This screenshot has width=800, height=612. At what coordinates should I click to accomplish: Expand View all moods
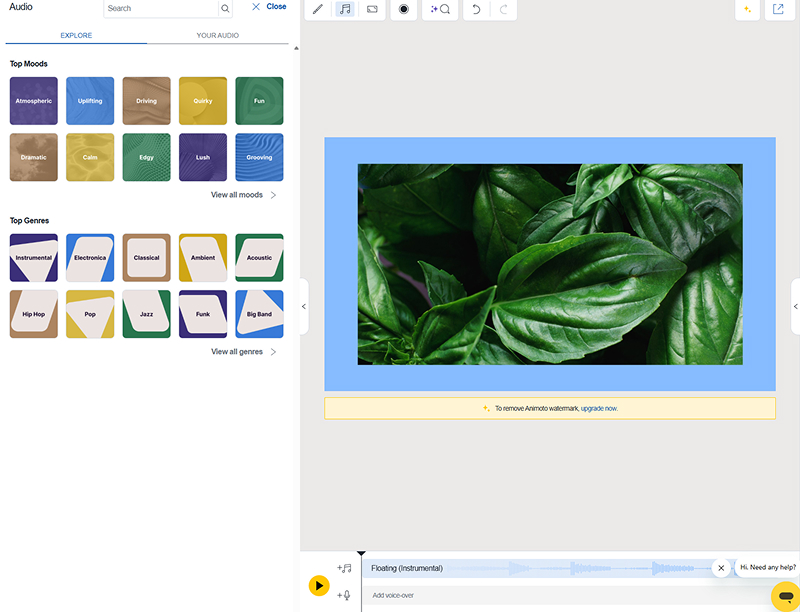[x=243, y=195]
